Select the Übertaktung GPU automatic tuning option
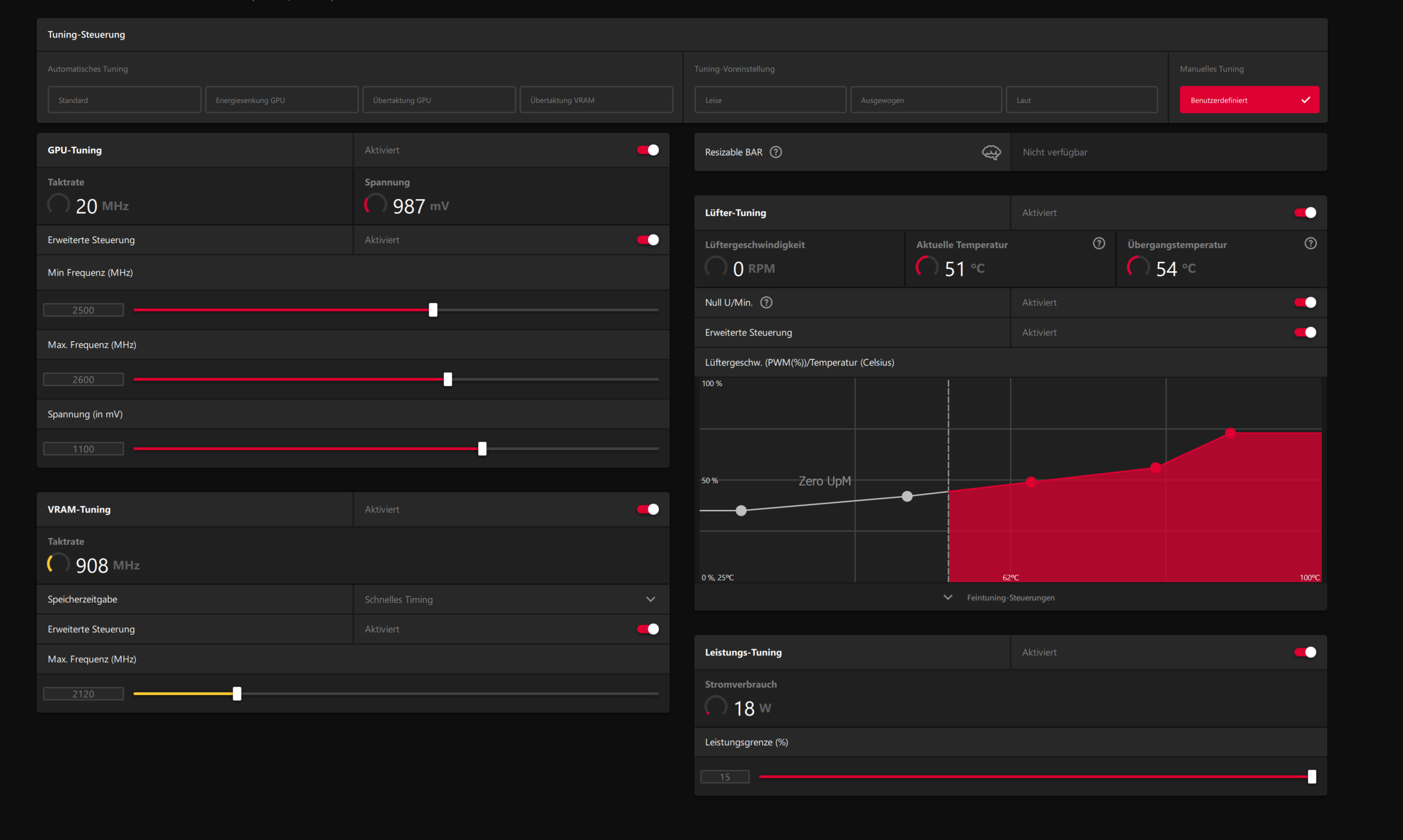Viewport: 1403px width, 840px height. (x=439, y=100)
